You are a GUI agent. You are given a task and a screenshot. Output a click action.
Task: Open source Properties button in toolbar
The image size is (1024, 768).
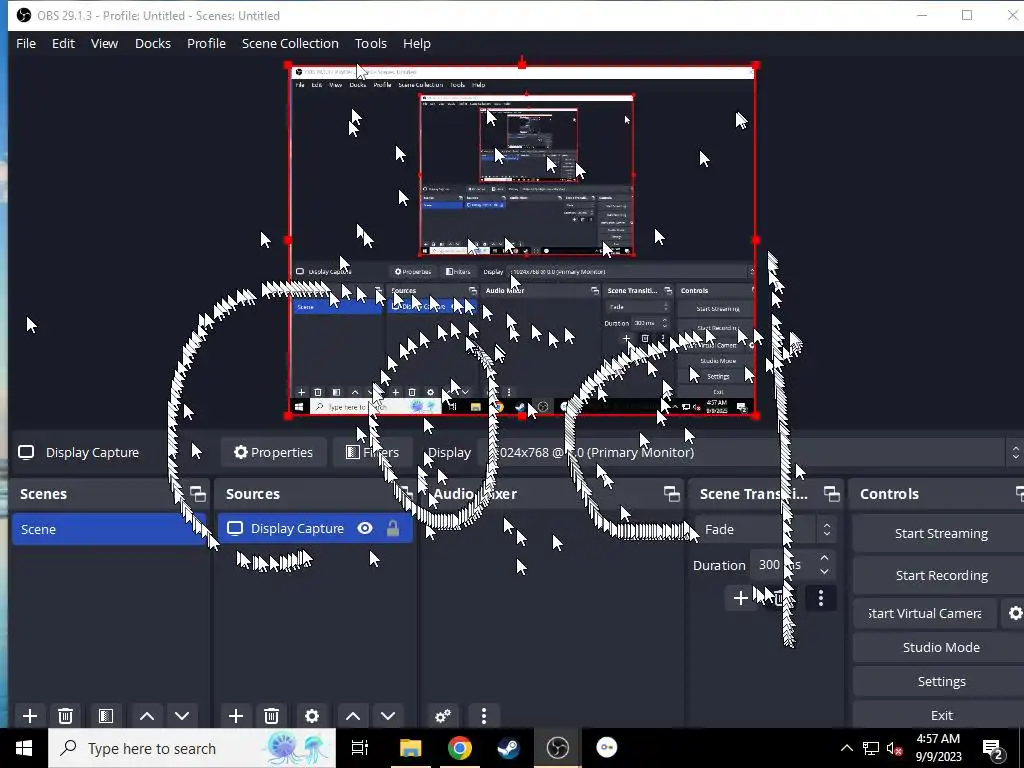pos(274,453)
